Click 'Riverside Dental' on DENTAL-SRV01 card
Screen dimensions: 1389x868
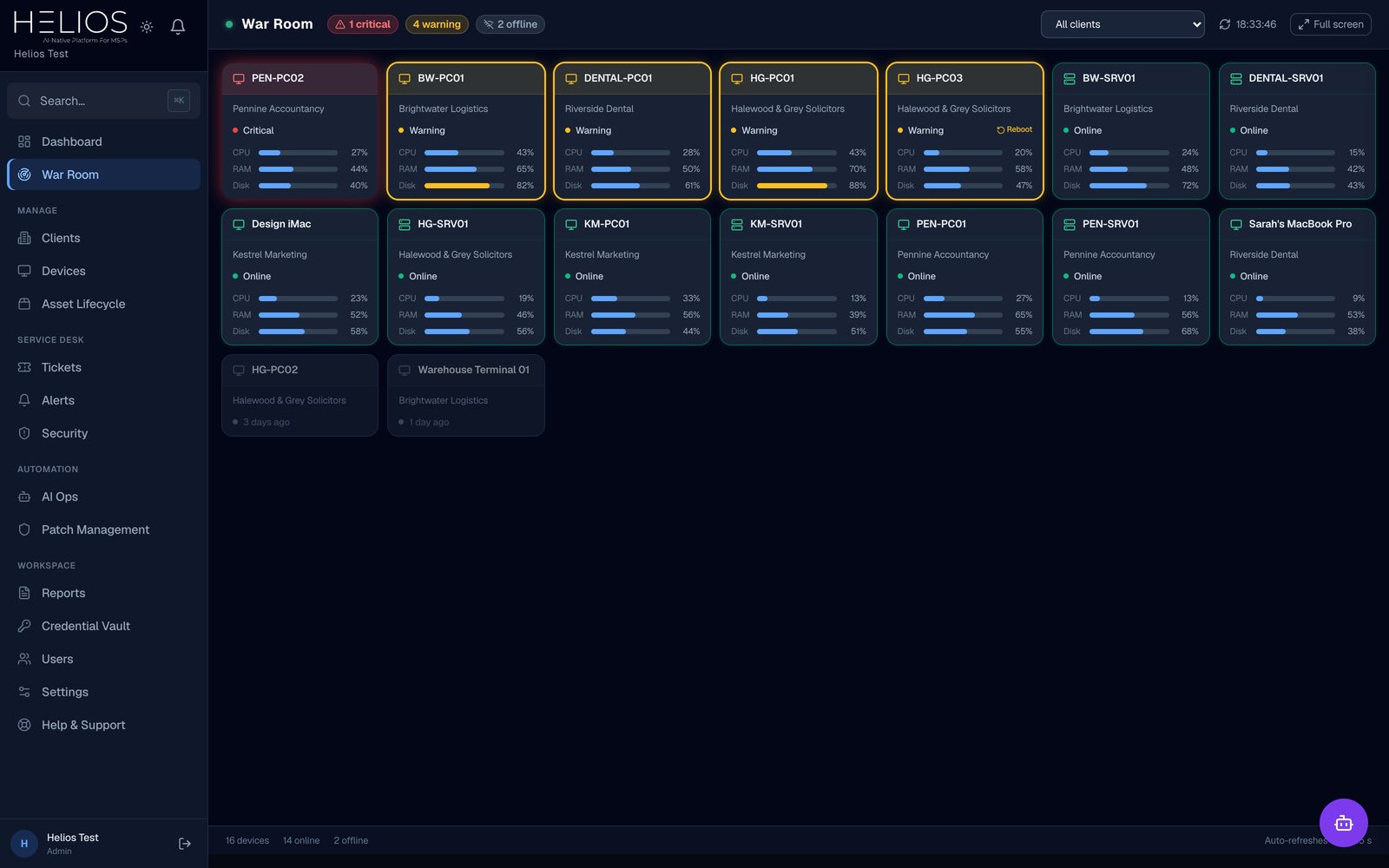coord(1264,108)
